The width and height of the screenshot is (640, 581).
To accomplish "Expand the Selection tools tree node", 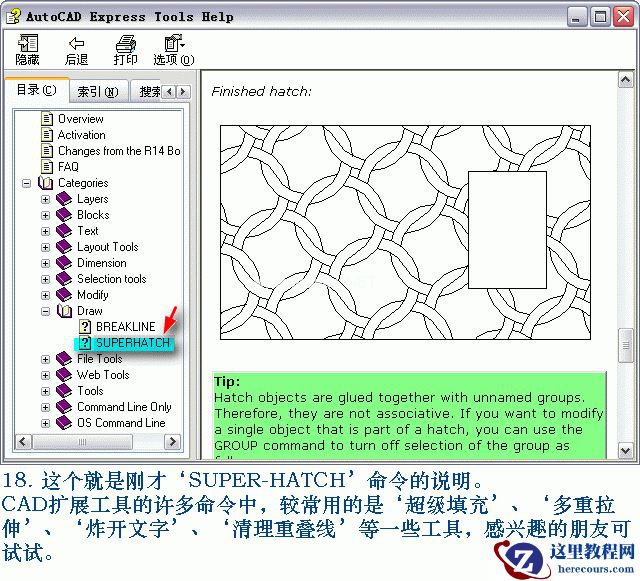I will [46, 279].
